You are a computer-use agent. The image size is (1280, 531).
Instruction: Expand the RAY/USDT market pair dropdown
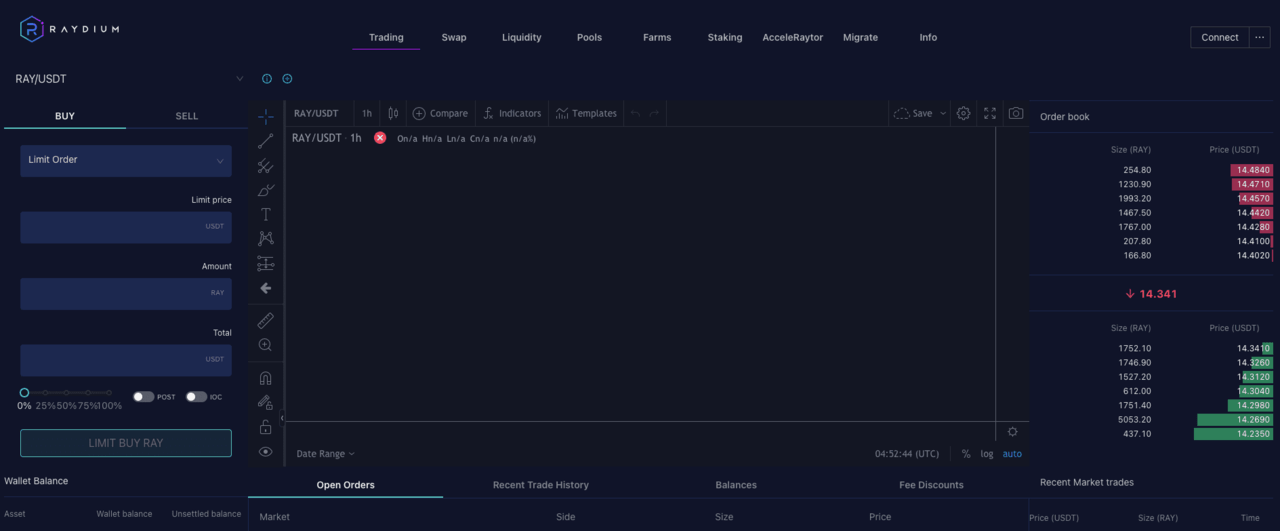[239, 79]
